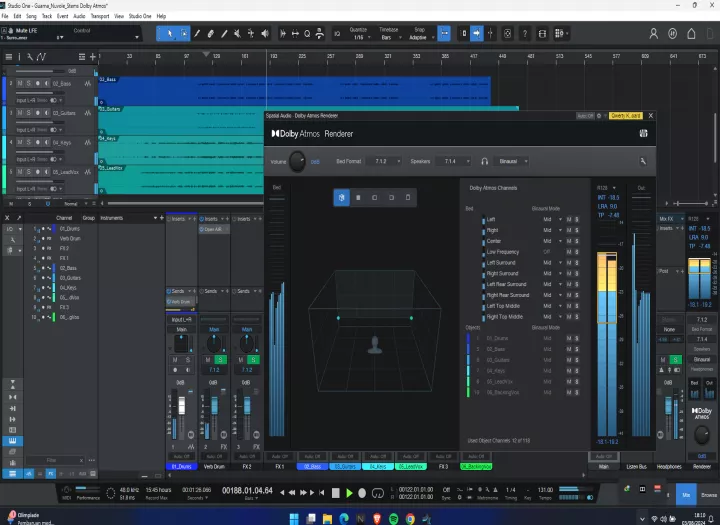Adjust the 01_Drums channel fader
Screen dimensions: 720x525
click(x=182, y=406)
